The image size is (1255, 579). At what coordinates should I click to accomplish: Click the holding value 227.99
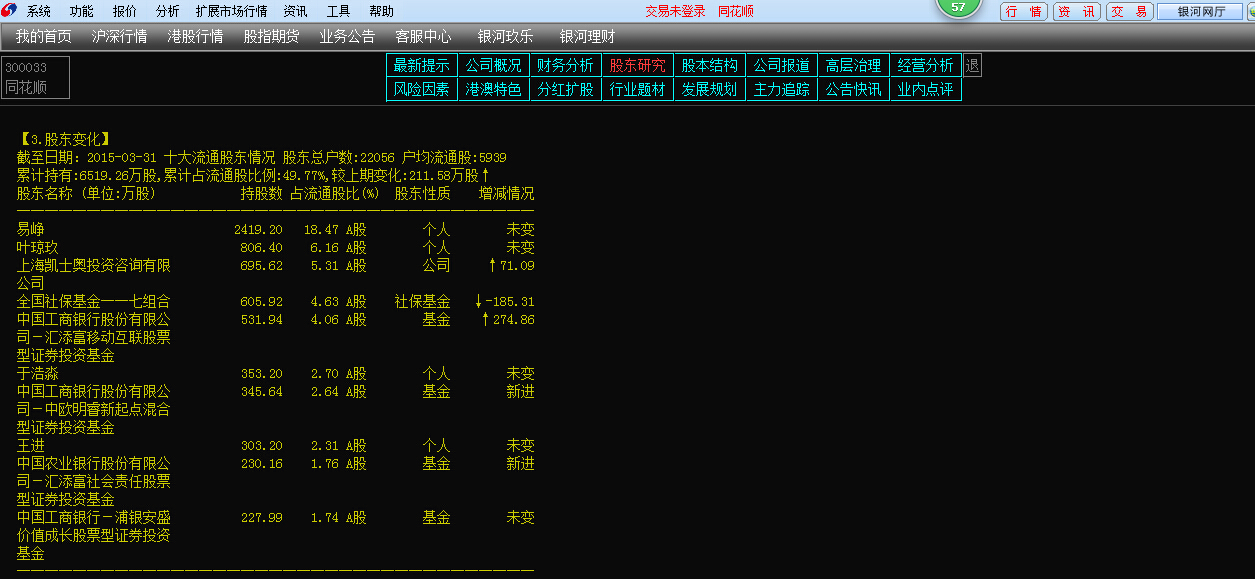(x=262, y=517)
